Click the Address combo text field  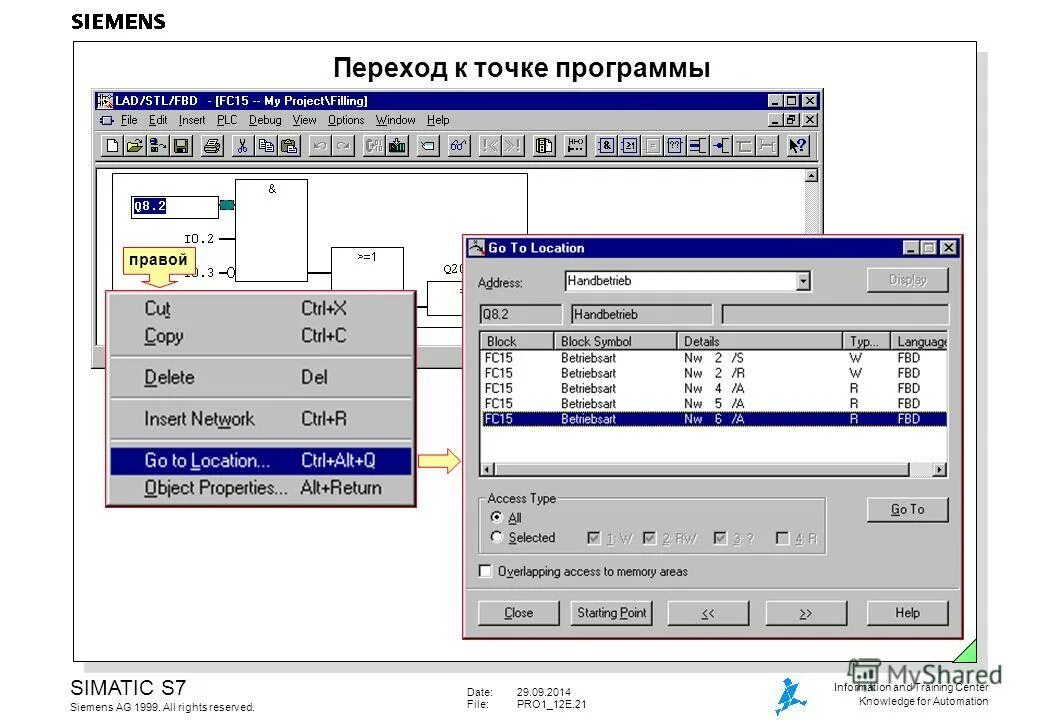pos(681,281)
